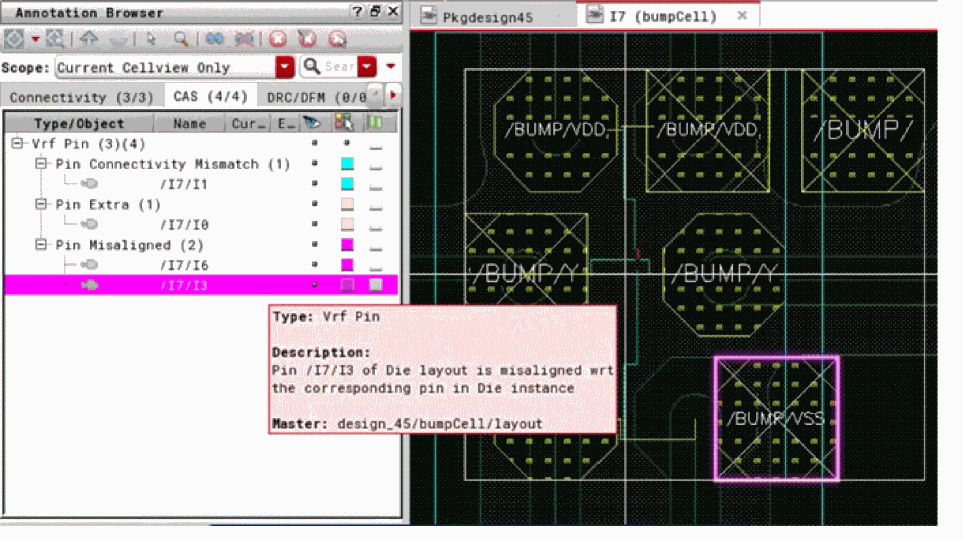963x539 pixels.
Task: Select the /I7/I1 annotation entry
Action: pyautogui.click(x=183, y=184)
